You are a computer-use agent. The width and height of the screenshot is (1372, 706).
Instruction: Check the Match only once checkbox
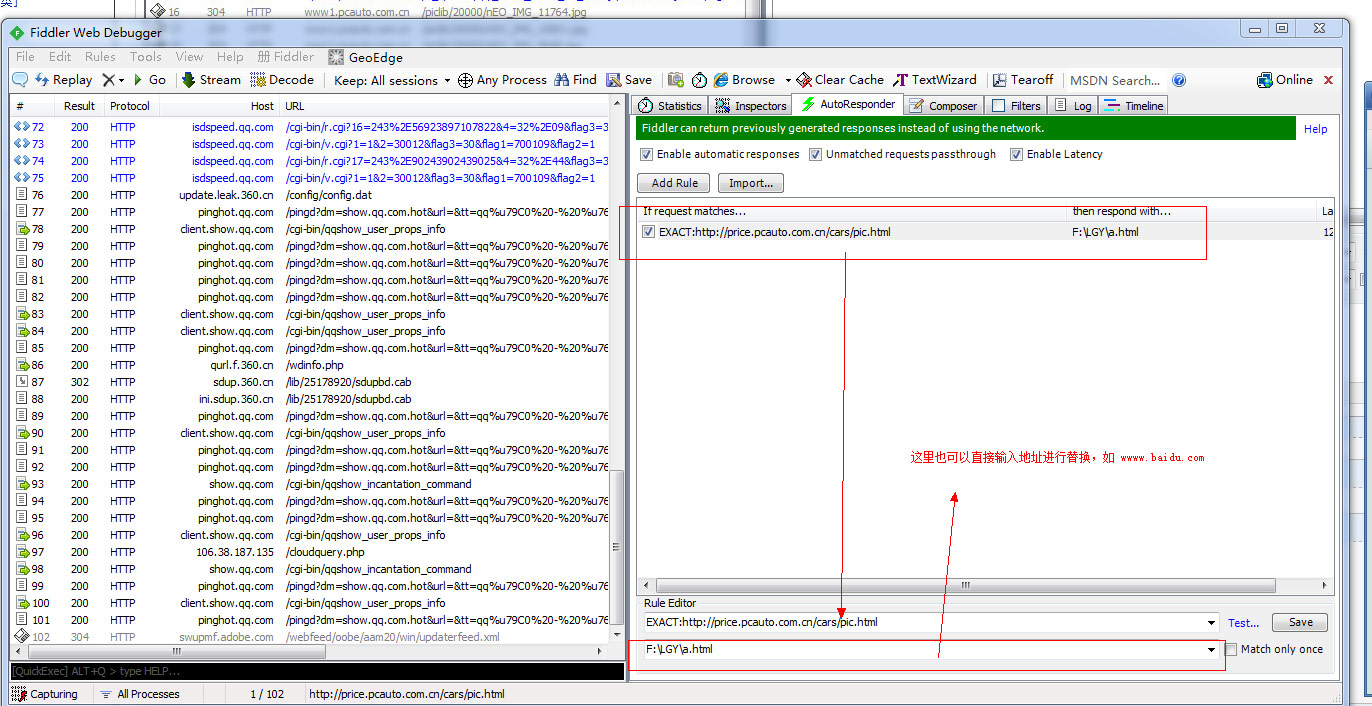(1231, 649)
